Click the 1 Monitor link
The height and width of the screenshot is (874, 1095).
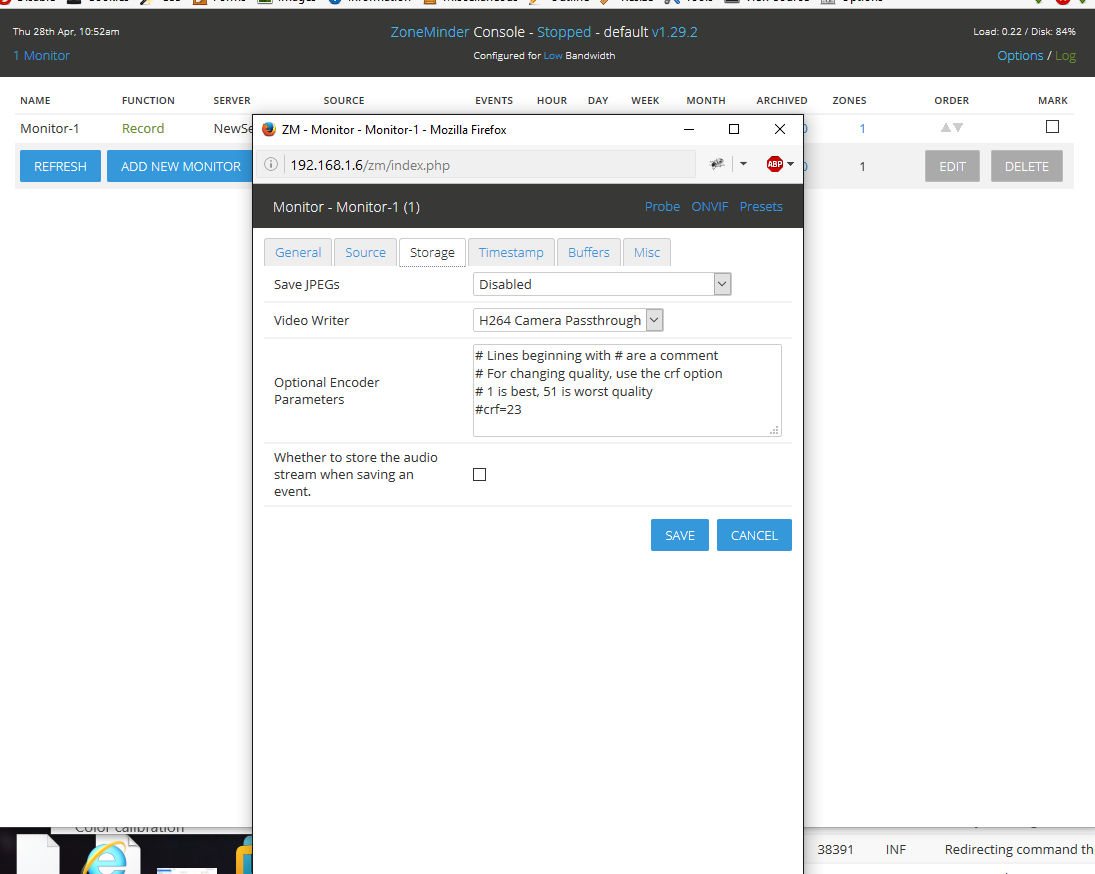tap(41, 56)
